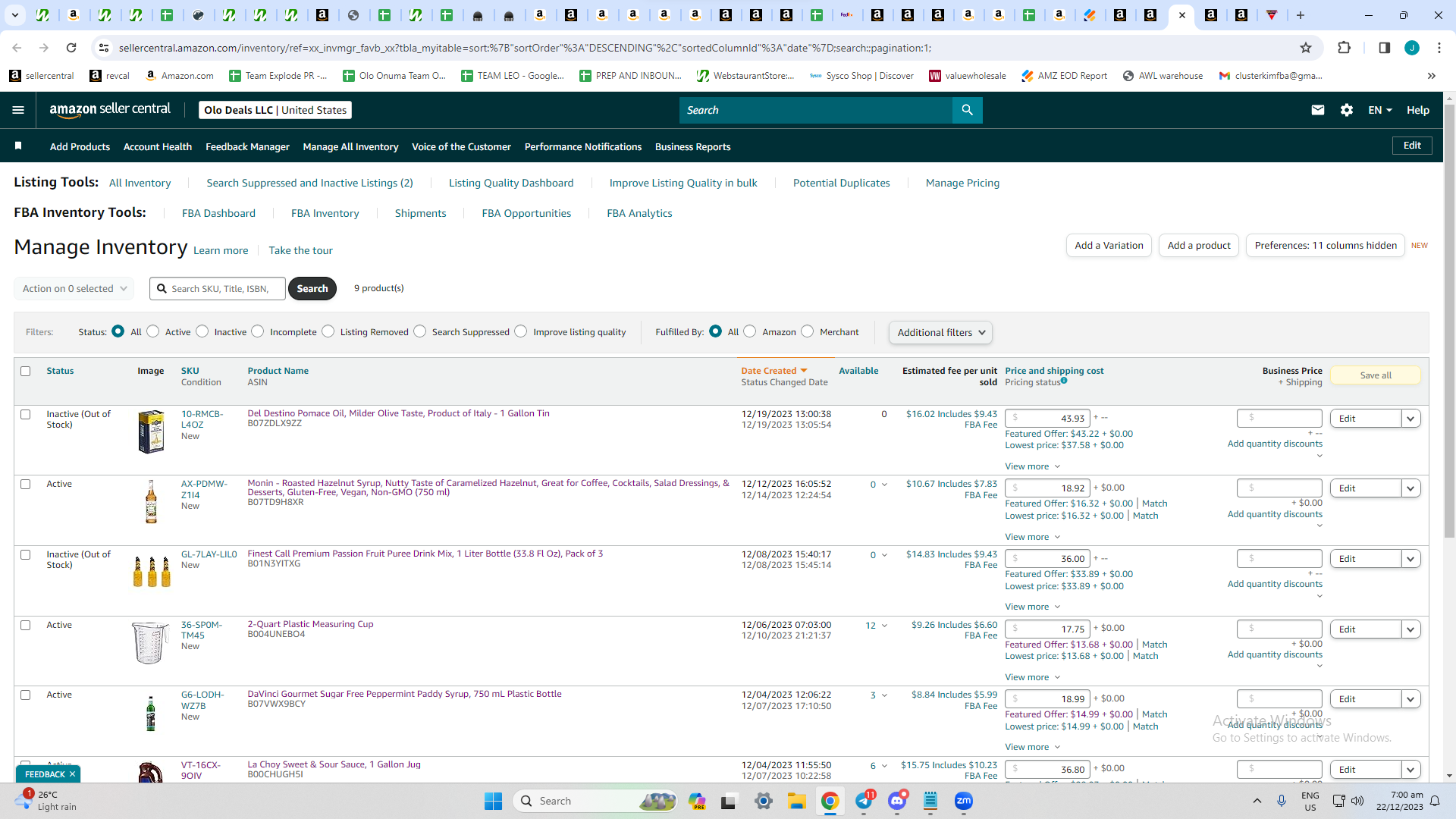Open the Seller Central hamburger menu
The width and height of the screenshot is (1456, 819).
[x=18, y=110]
